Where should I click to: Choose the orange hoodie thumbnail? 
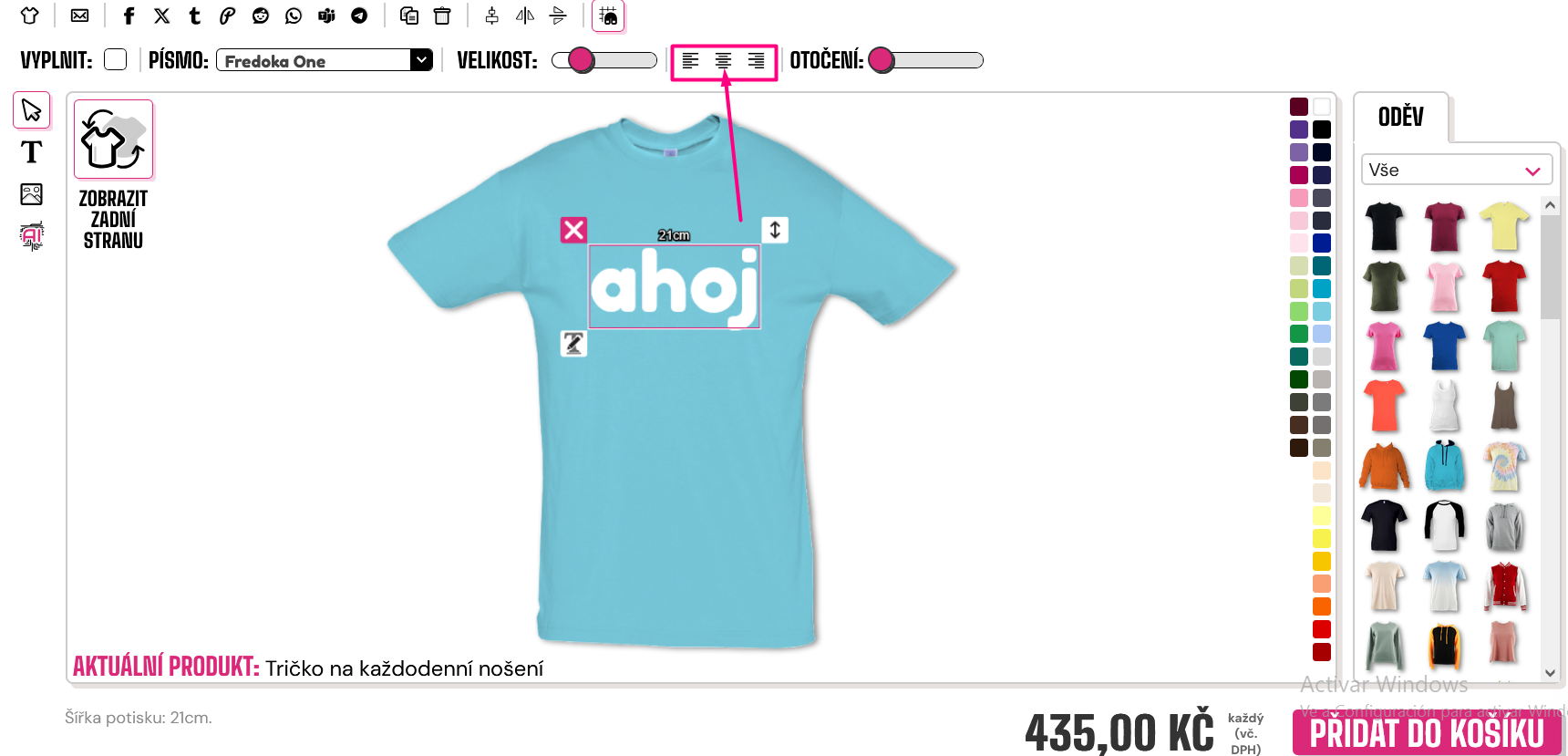click(1384, 466)
